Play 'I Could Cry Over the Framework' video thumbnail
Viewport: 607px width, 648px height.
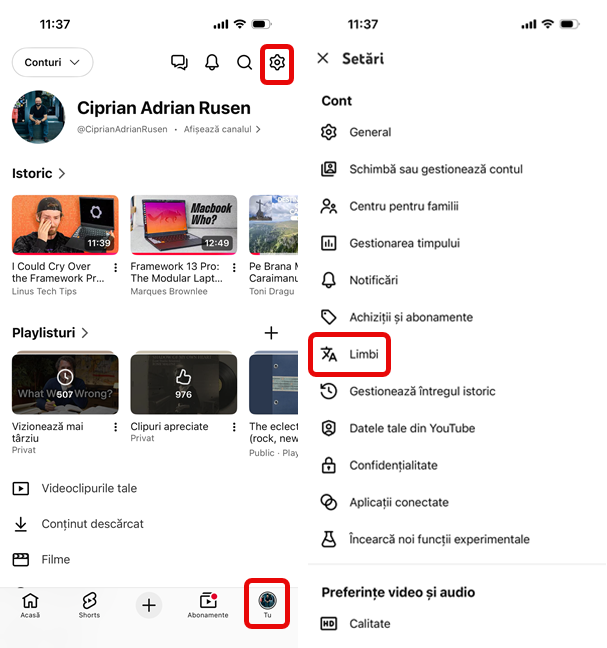coord(65,225)
